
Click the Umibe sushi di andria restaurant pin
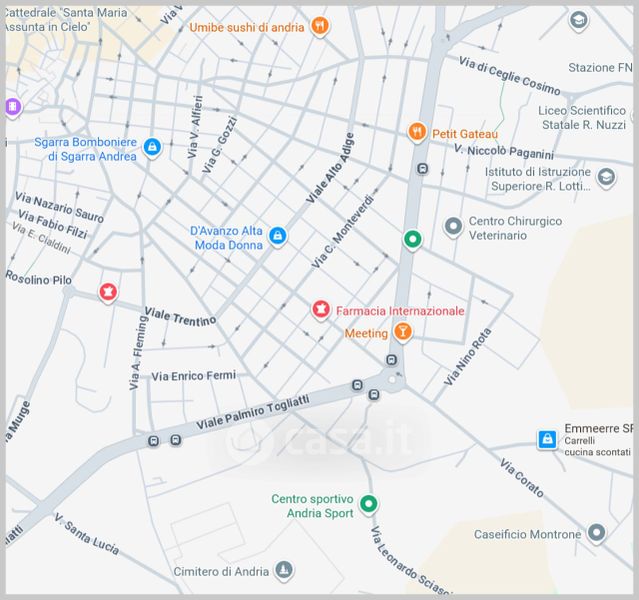tap(319, 27)
